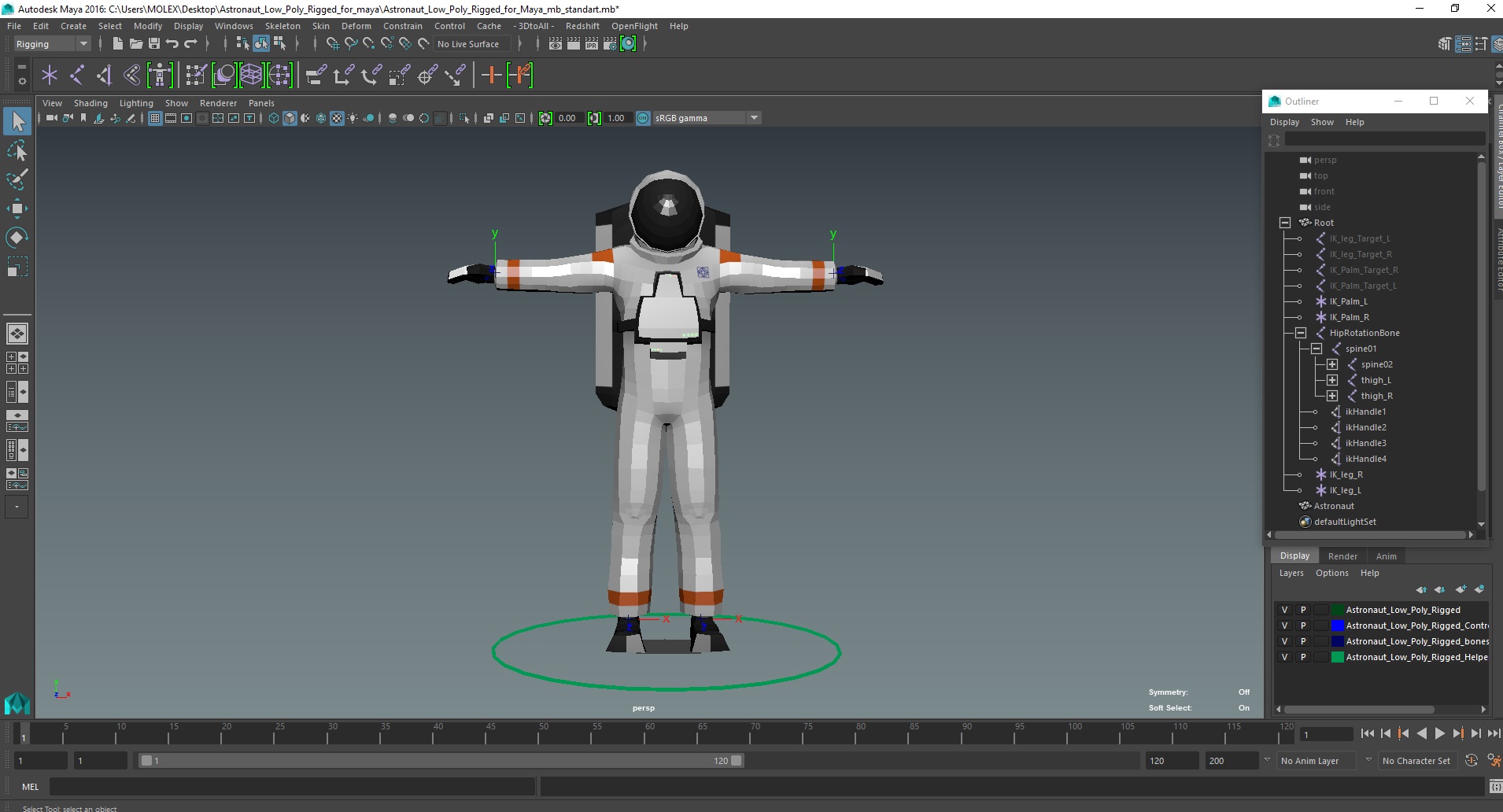Click the Four View layout icon
This screenshot has height=812, width=1503.
coord(17,363)
